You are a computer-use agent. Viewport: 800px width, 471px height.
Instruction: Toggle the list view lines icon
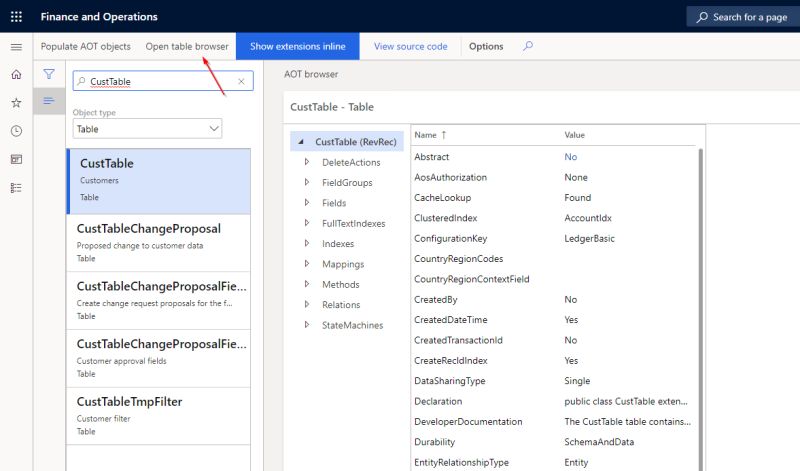click(x=49, y=101)
